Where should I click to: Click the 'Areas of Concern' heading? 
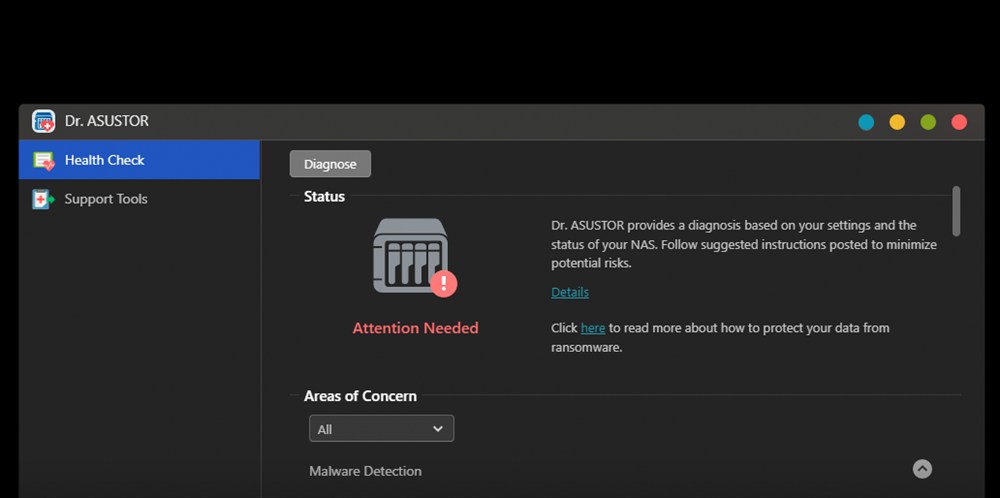tap(360, 396)
